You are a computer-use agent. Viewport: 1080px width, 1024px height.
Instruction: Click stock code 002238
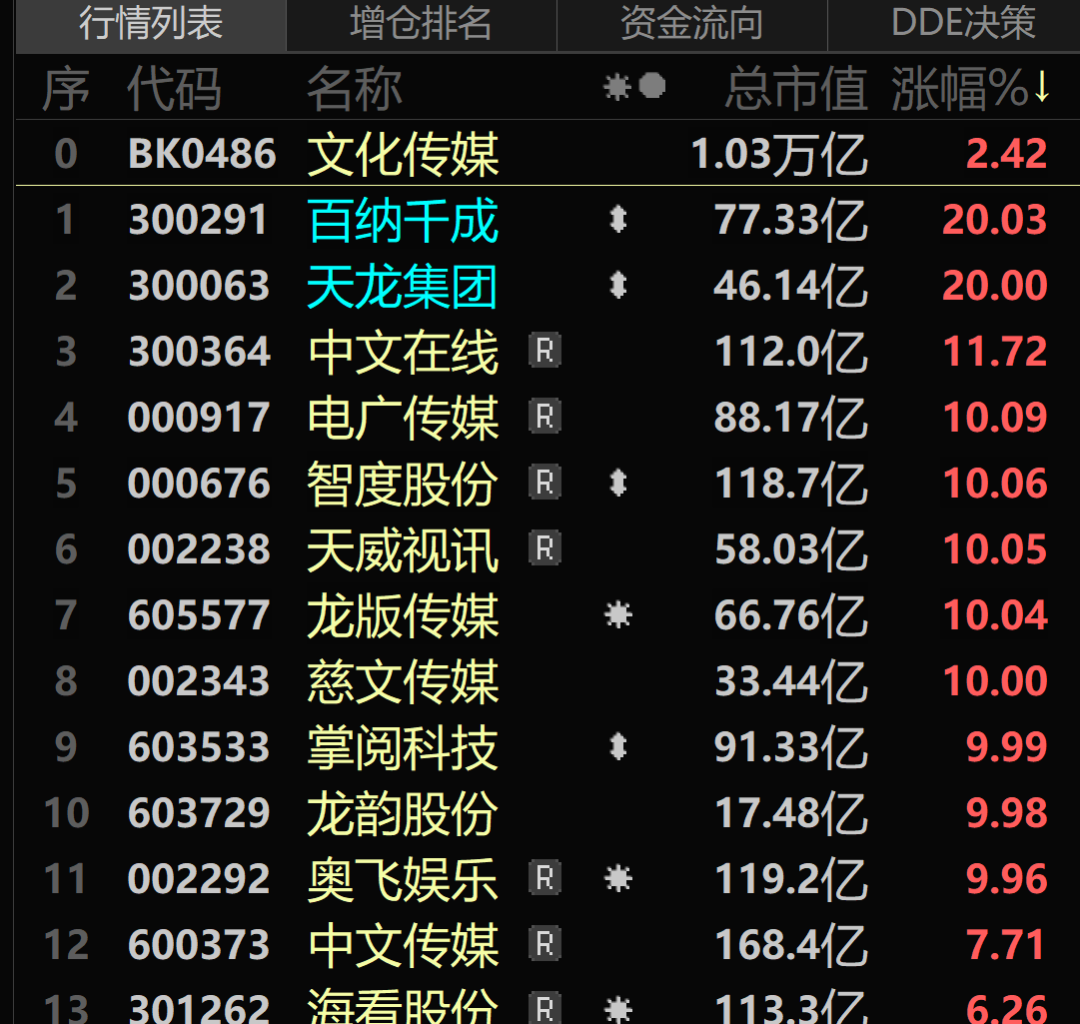click(x=198, y=549)
